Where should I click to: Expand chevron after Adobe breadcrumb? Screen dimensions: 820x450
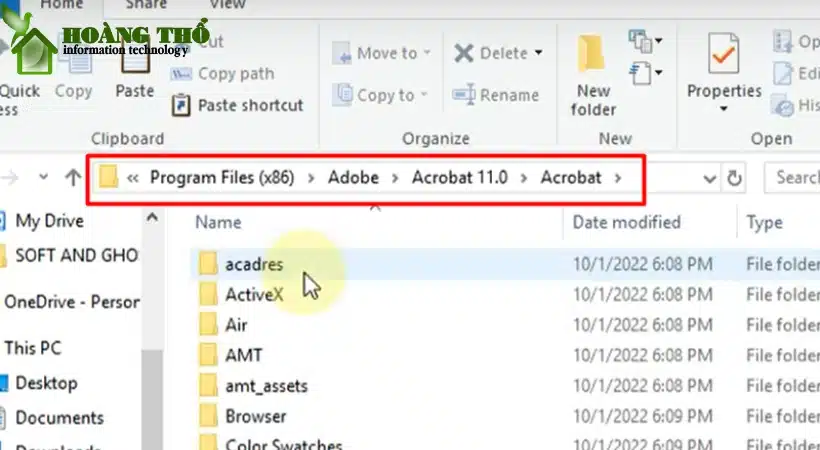395,178
